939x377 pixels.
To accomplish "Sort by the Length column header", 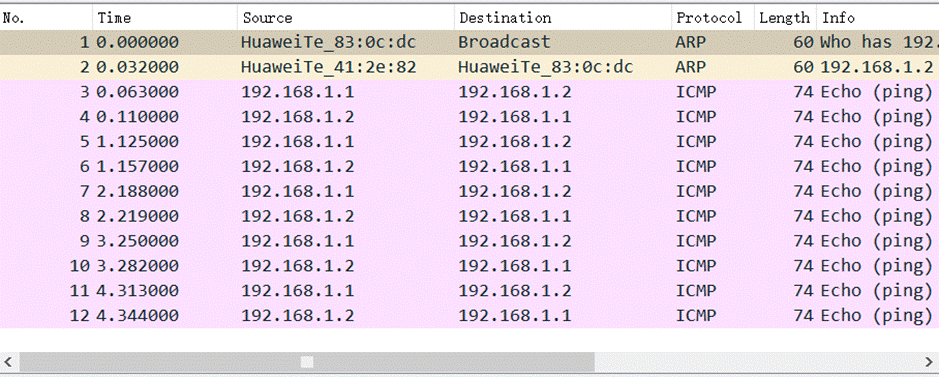I will (785, 18).
